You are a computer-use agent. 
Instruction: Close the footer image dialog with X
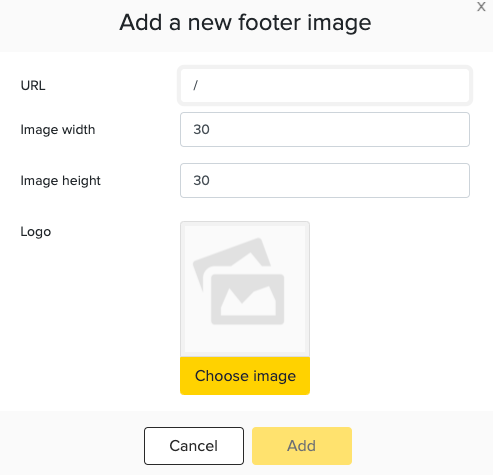(x=481, y=7)
